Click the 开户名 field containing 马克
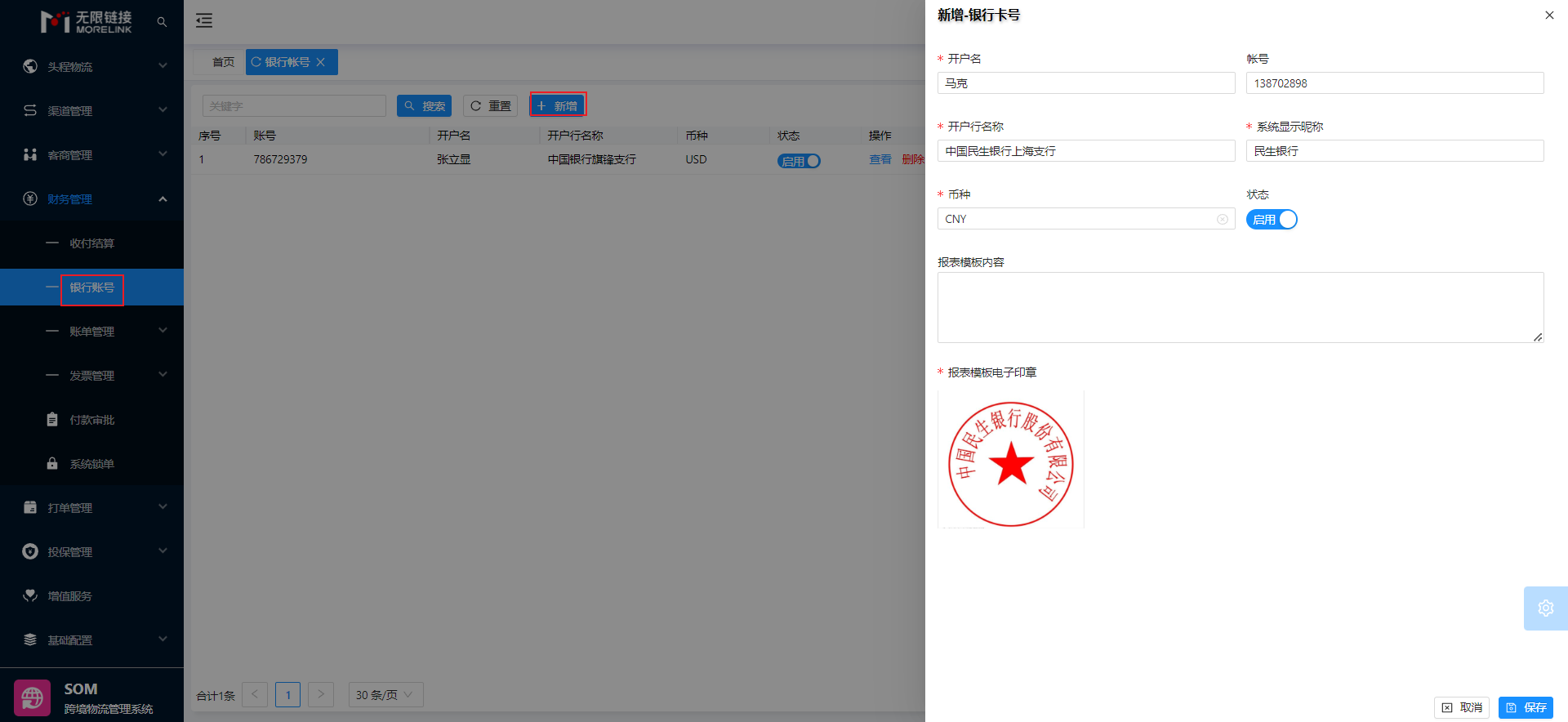This screenshot has width=1568, height=722. (1085, 83)
